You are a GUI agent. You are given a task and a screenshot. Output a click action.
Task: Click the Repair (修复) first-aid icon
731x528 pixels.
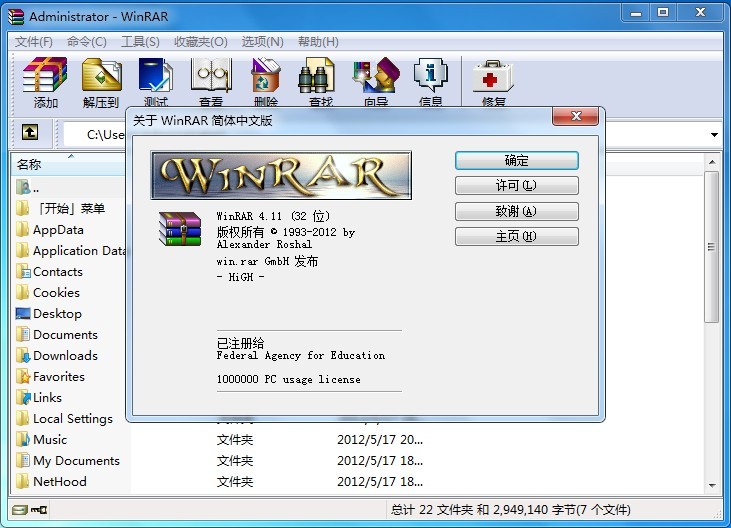pyautogui.click(x=493, y=77)
